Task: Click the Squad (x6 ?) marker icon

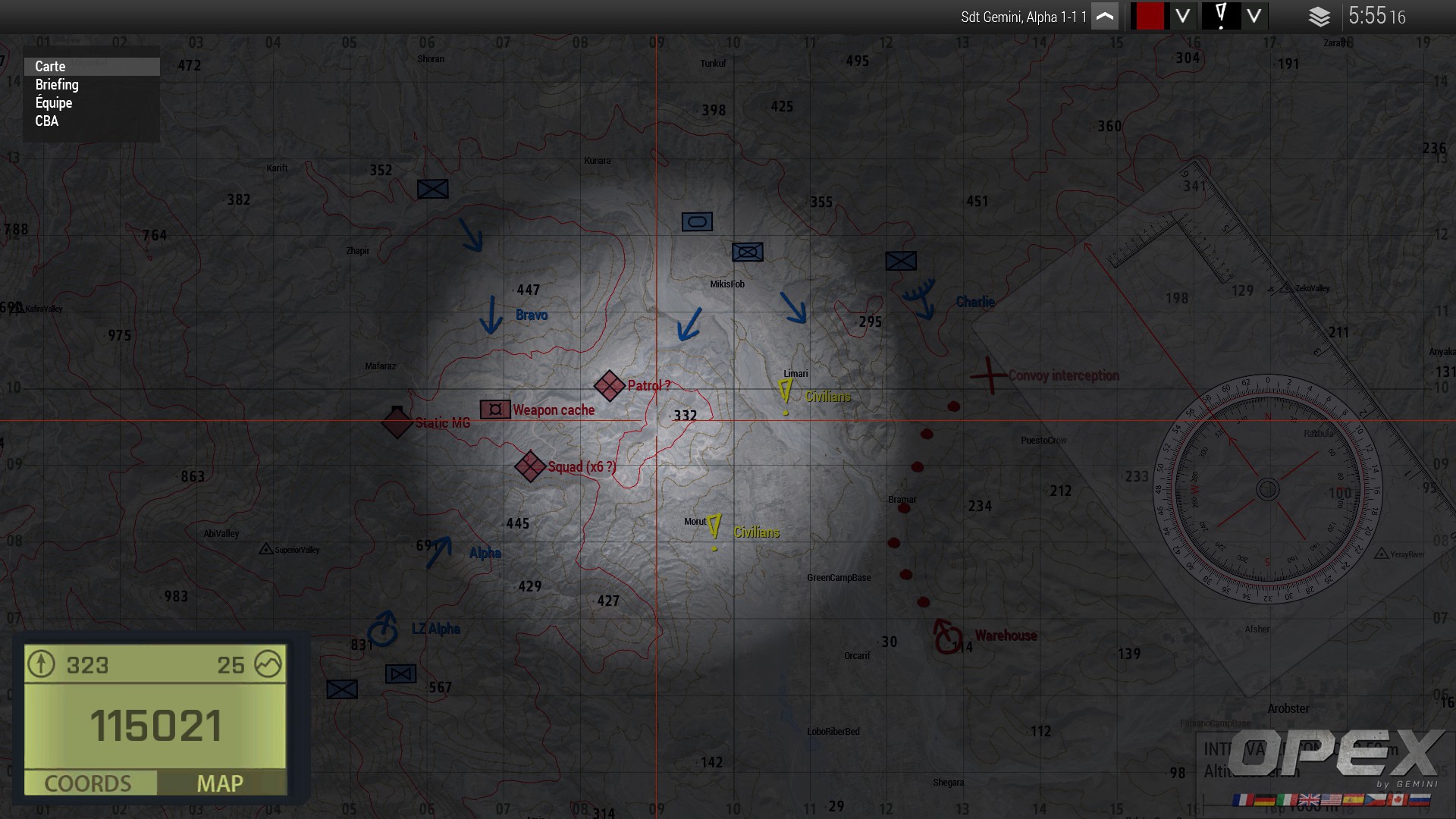Action: click(x=530, y=466)
